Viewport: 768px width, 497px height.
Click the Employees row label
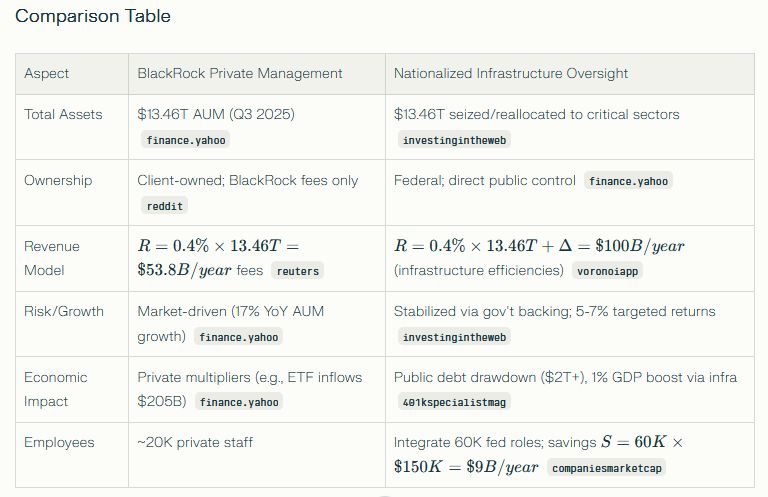click(x=59, y=442)
